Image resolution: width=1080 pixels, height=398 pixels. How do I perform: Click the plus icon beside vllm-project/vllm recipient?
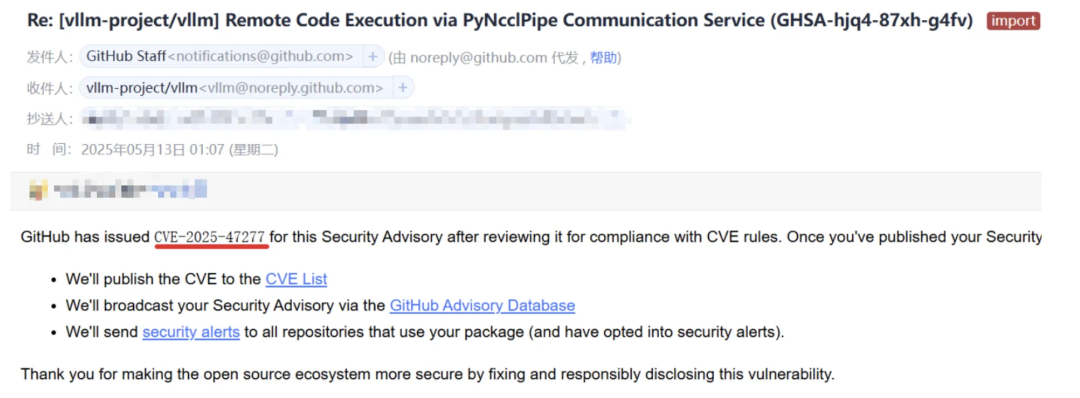click(x=403, y=87)
